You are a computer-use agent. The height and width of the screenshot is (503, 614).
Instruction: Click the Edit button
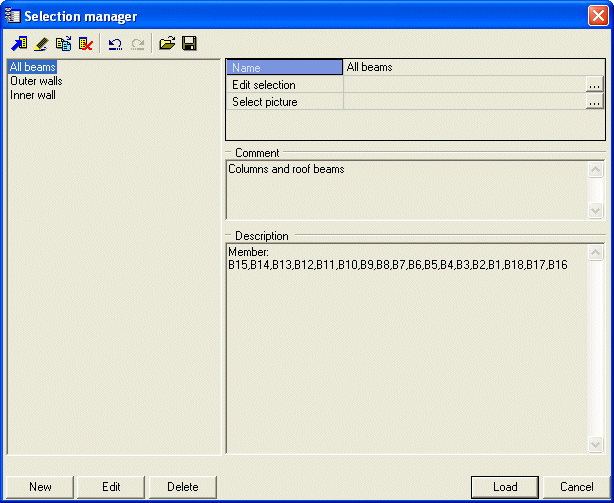coord(111,487)
